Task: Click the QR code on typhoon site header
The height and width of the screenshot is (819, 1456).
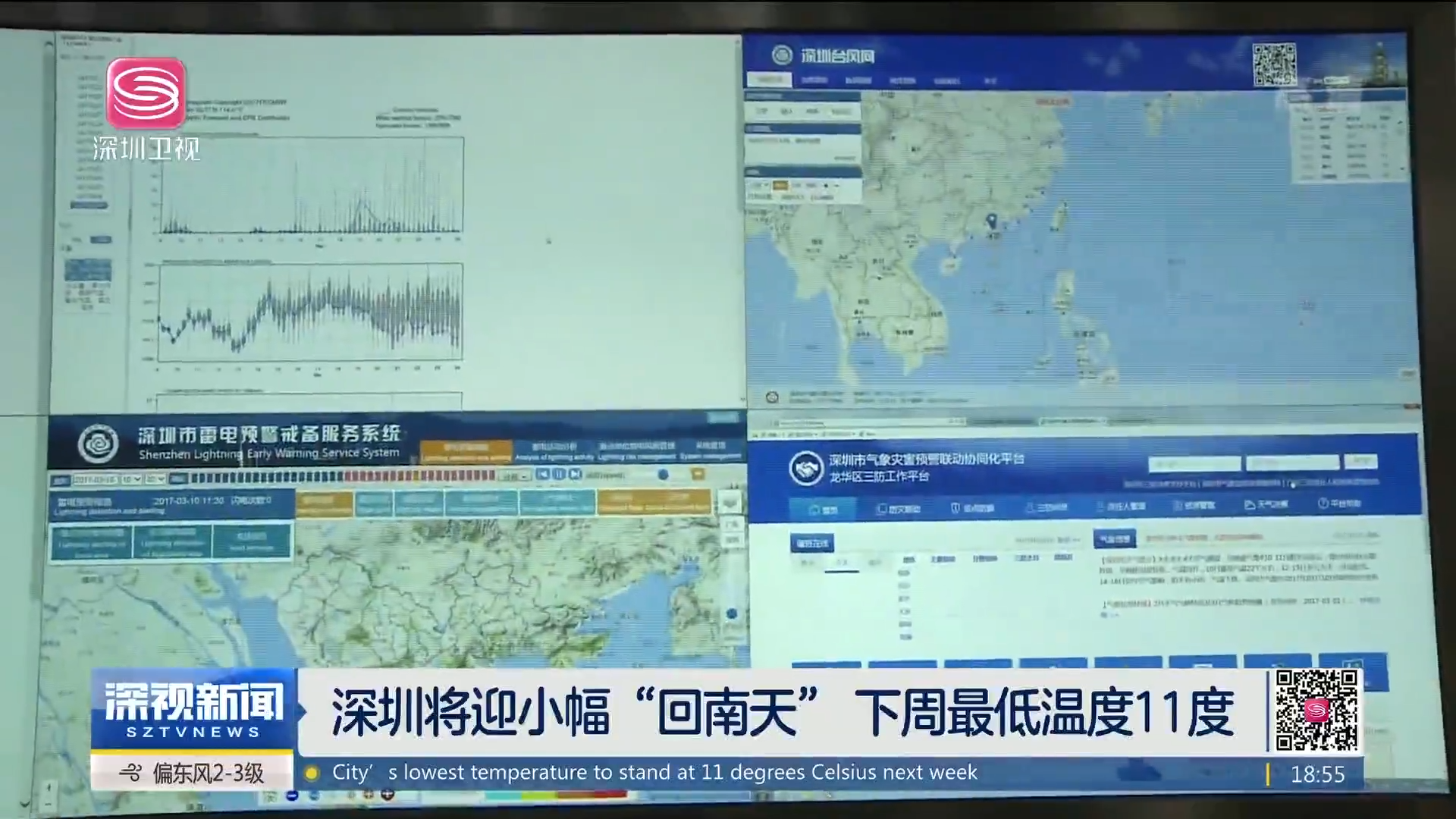Action: pos(1274,64)
